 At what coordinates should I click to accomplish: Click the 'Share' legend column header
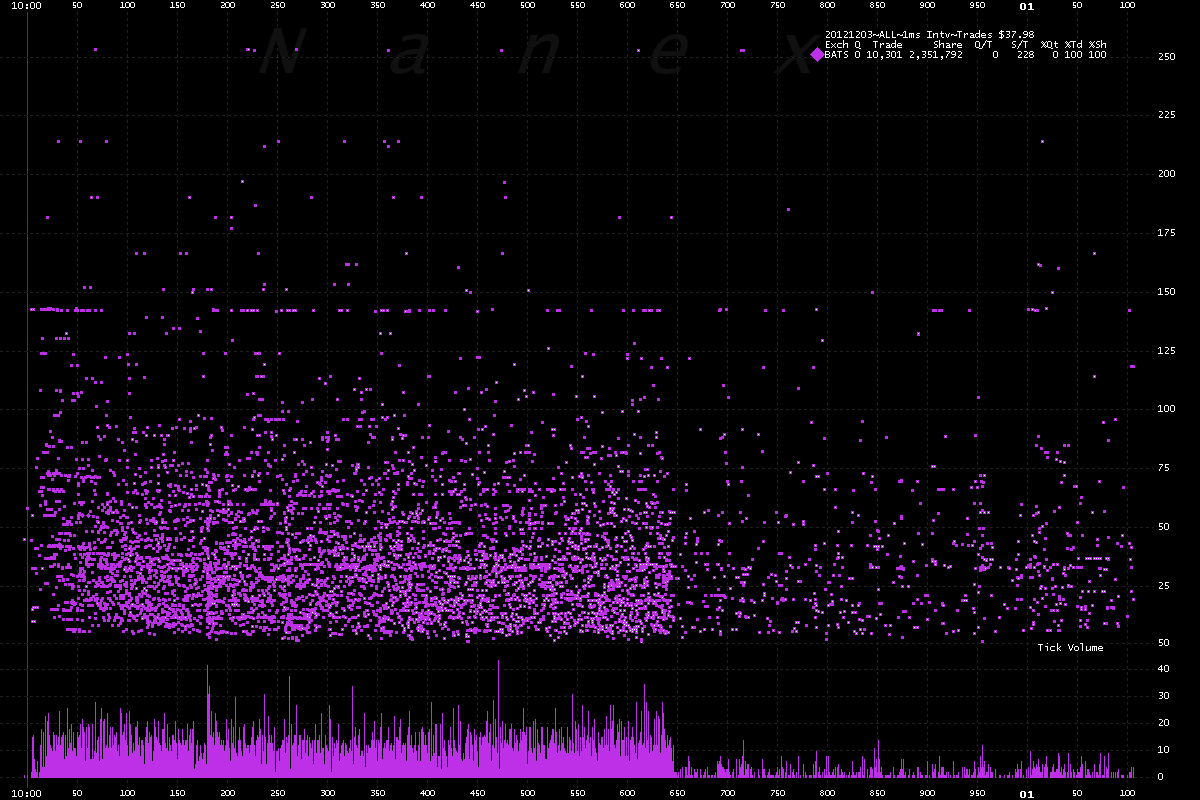pyautogui.click(x=948, y=45)
